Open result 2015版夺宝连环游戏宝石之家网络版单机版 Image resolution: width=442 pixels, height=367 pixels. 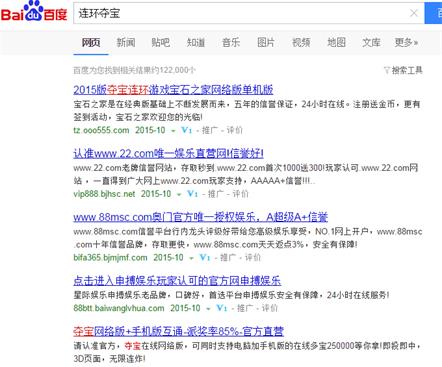pyautogui.click(x=173, y=90)
